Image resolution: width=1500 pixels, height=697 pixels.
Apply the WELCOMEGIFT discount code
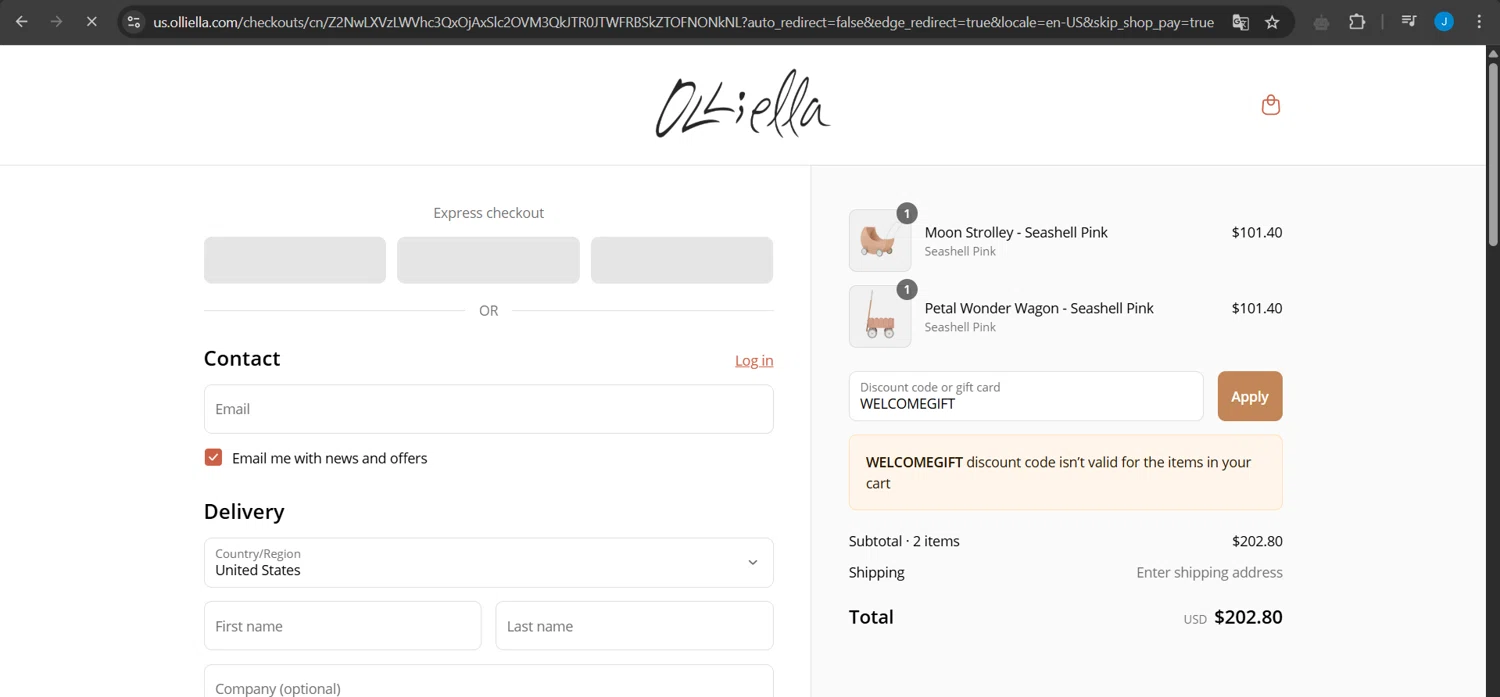pos(1250,397)
